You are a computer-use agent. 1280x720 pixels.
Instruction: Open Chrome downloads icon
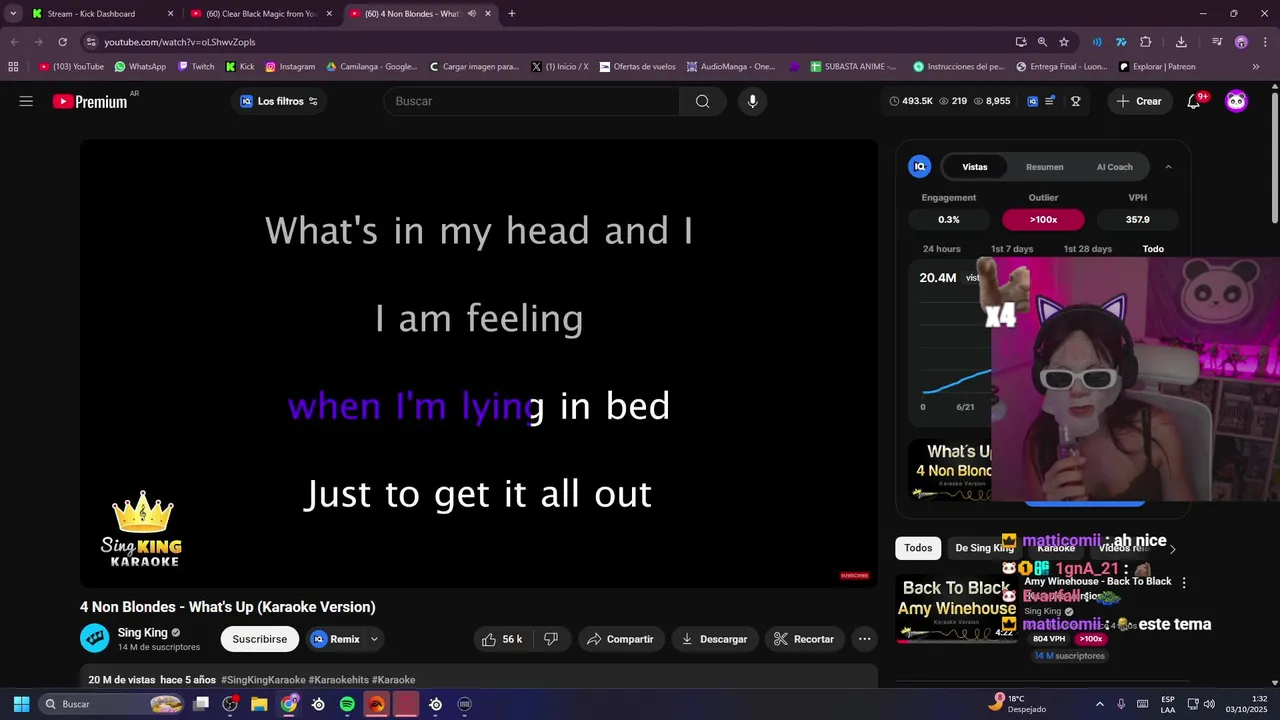pyautogui.click(x=1181, y=42)
